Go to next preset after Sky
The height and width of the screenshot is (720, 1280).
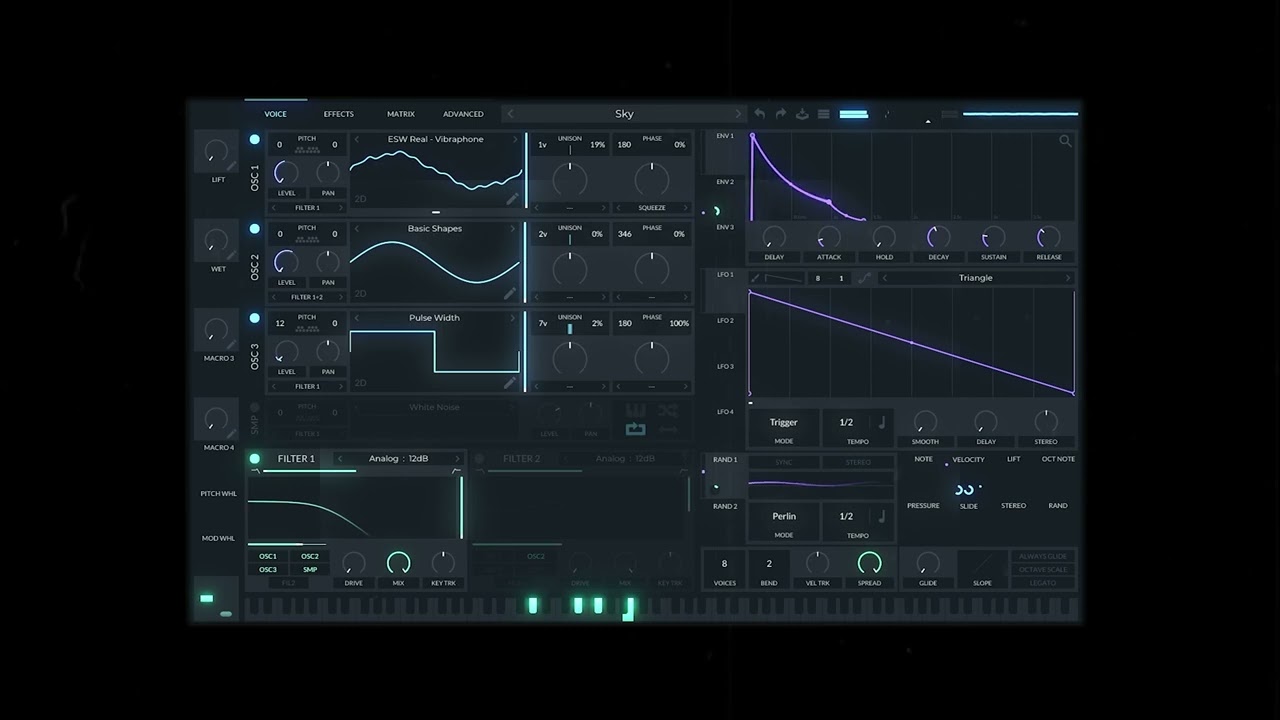(738, 114)
